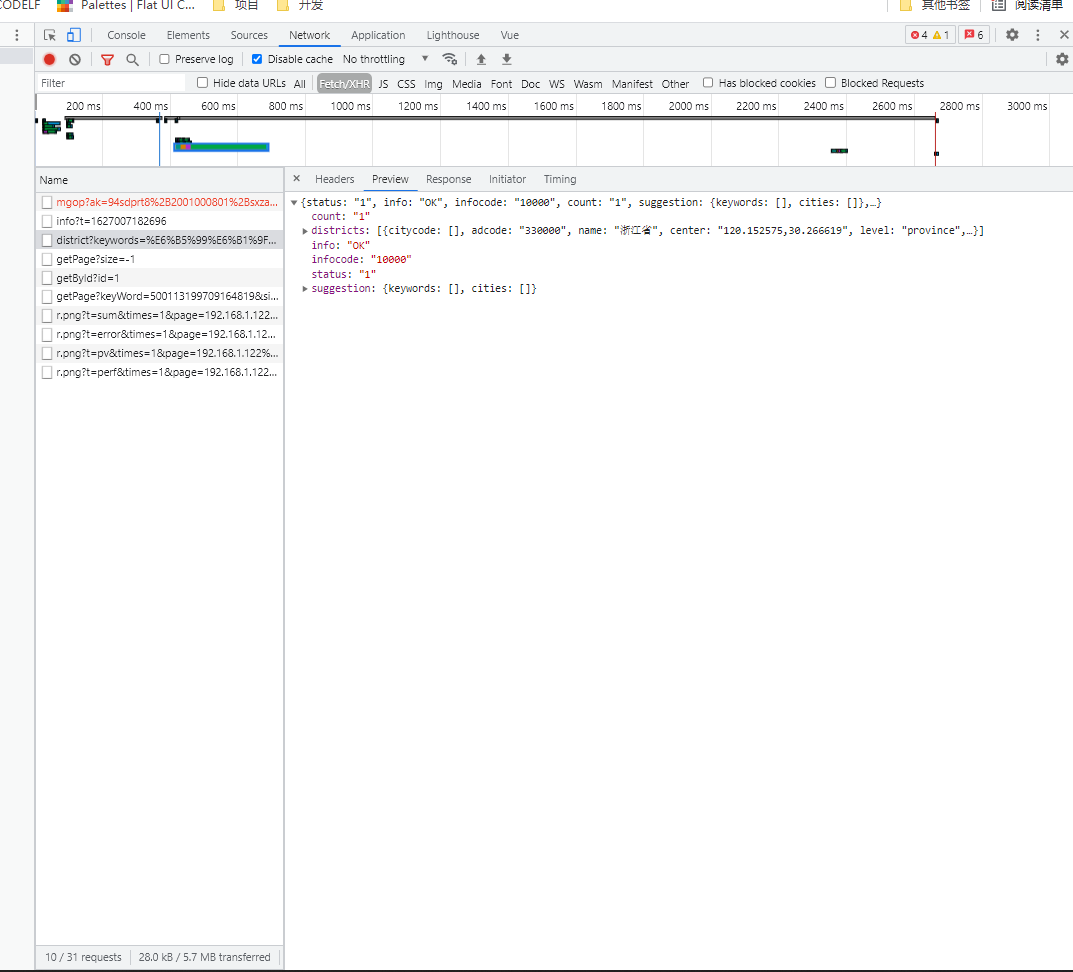Filter requests by Manifest type
The image size is (1073, 972).
coord(632,84)
